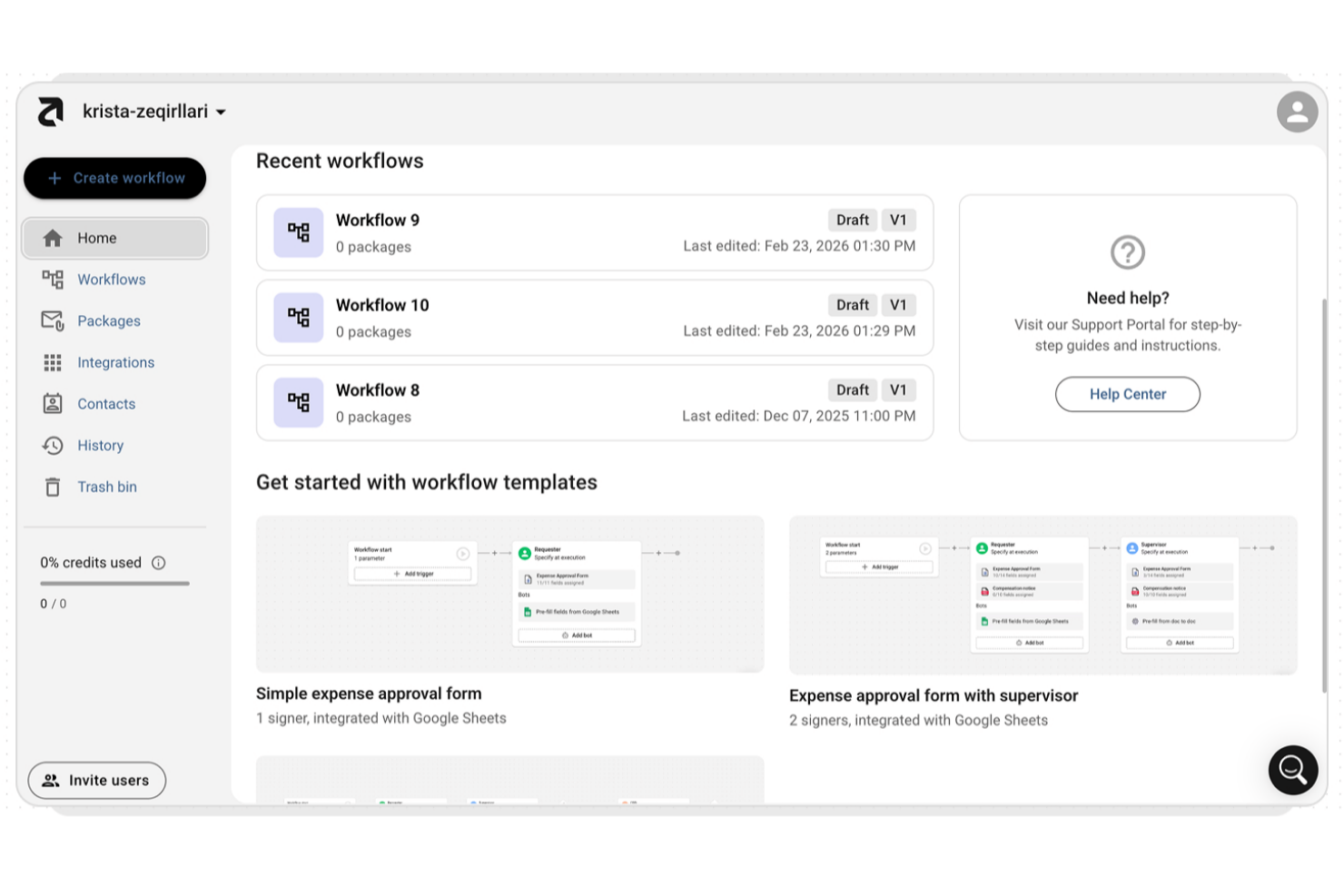1344x896 pixels.
Task: Open Packages via its envelope icon
Action: tap(53, 320)
